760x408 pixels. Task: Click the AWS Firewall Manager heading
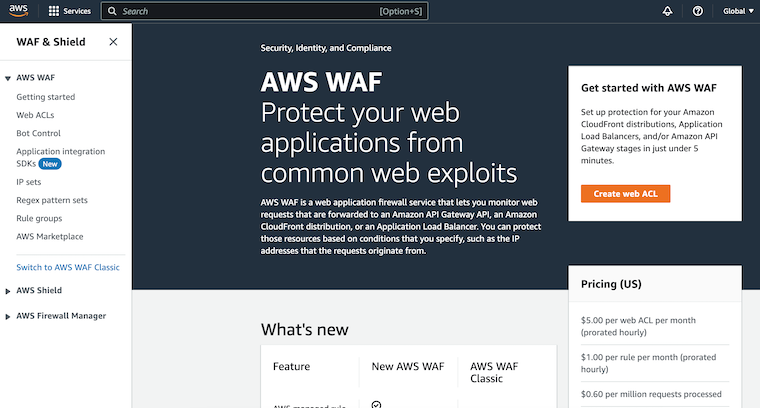[x=61, y=315]
